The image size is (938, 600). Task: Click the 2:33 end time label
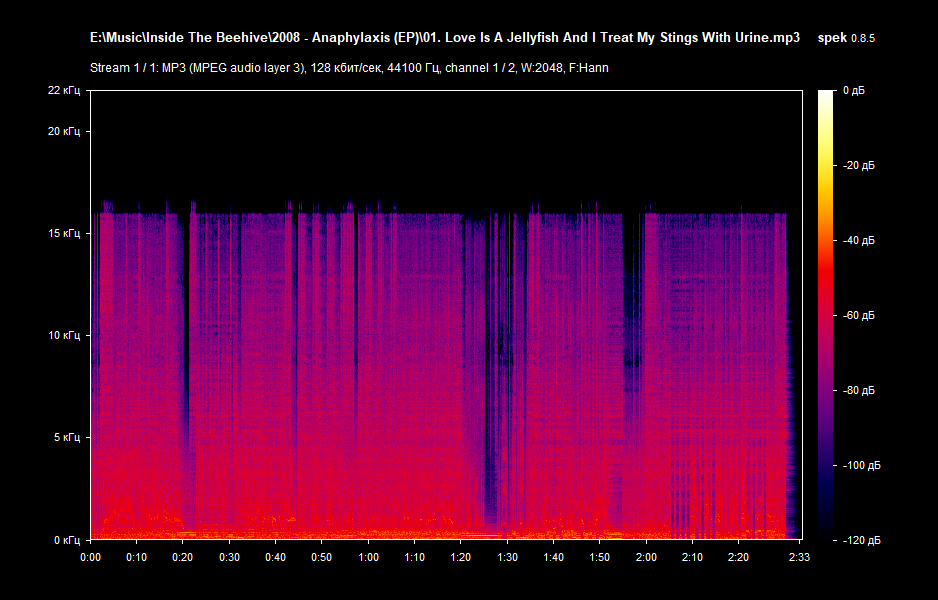pyautogui.click(x=798, y=557)
